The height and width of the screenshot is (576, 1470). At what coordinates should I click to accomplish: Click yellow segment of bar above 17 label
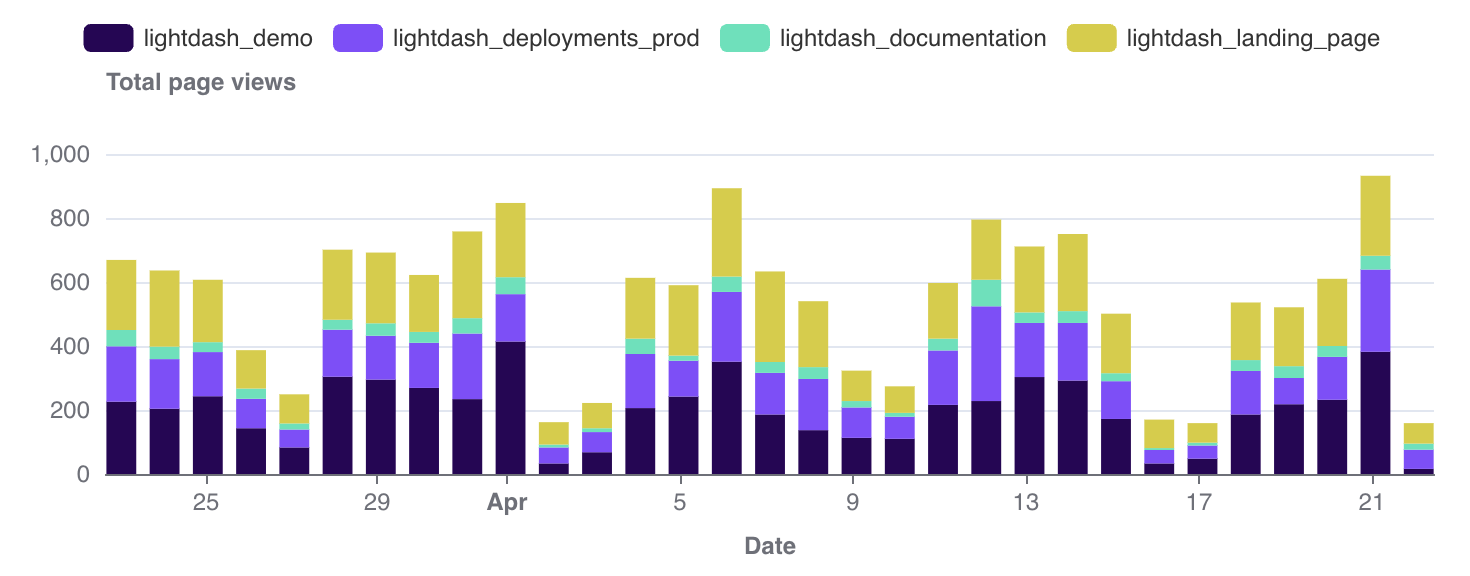[1202, 432]
